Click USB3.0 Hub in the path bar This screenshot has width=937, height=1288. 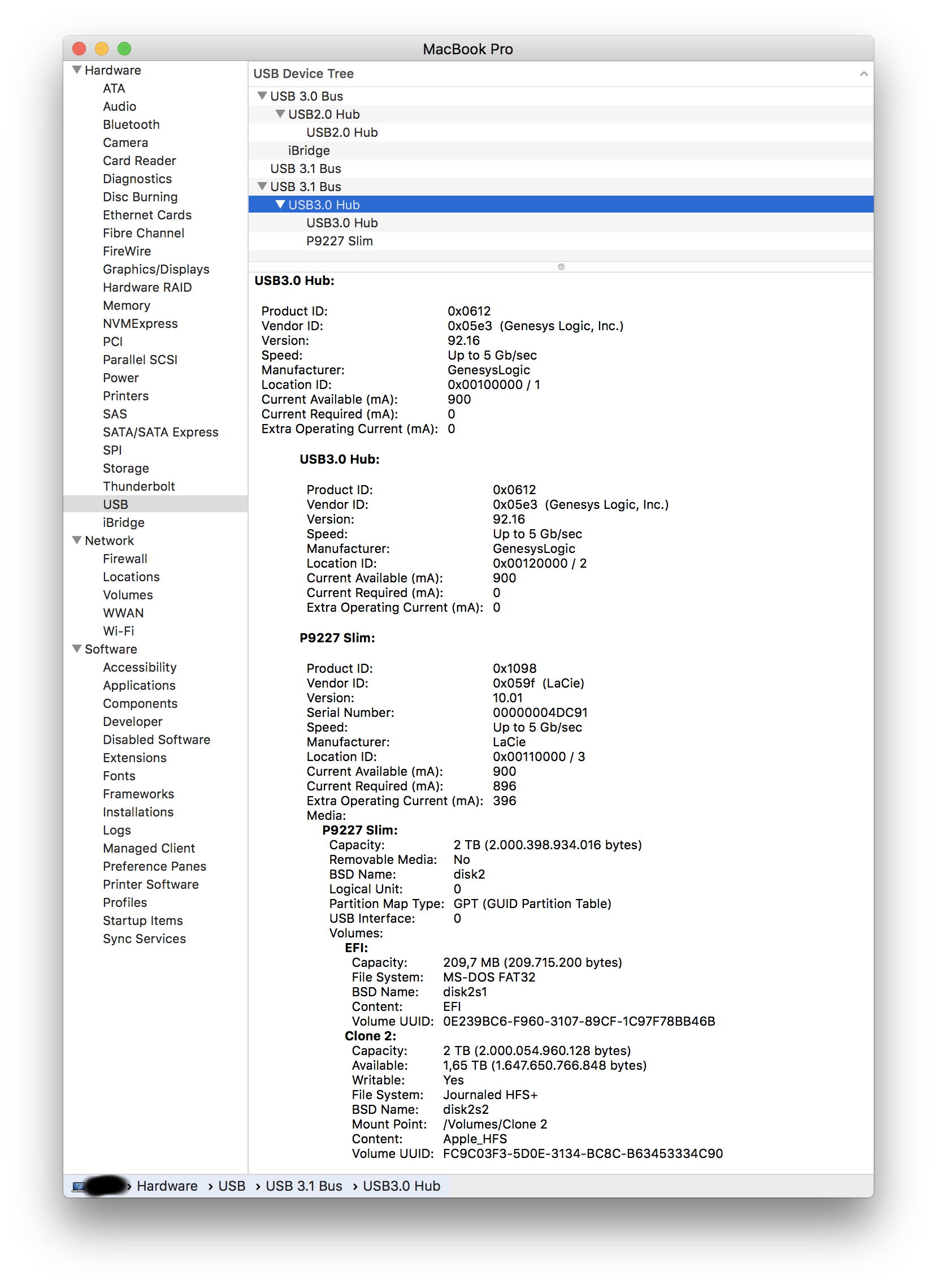click(401, 1186)
